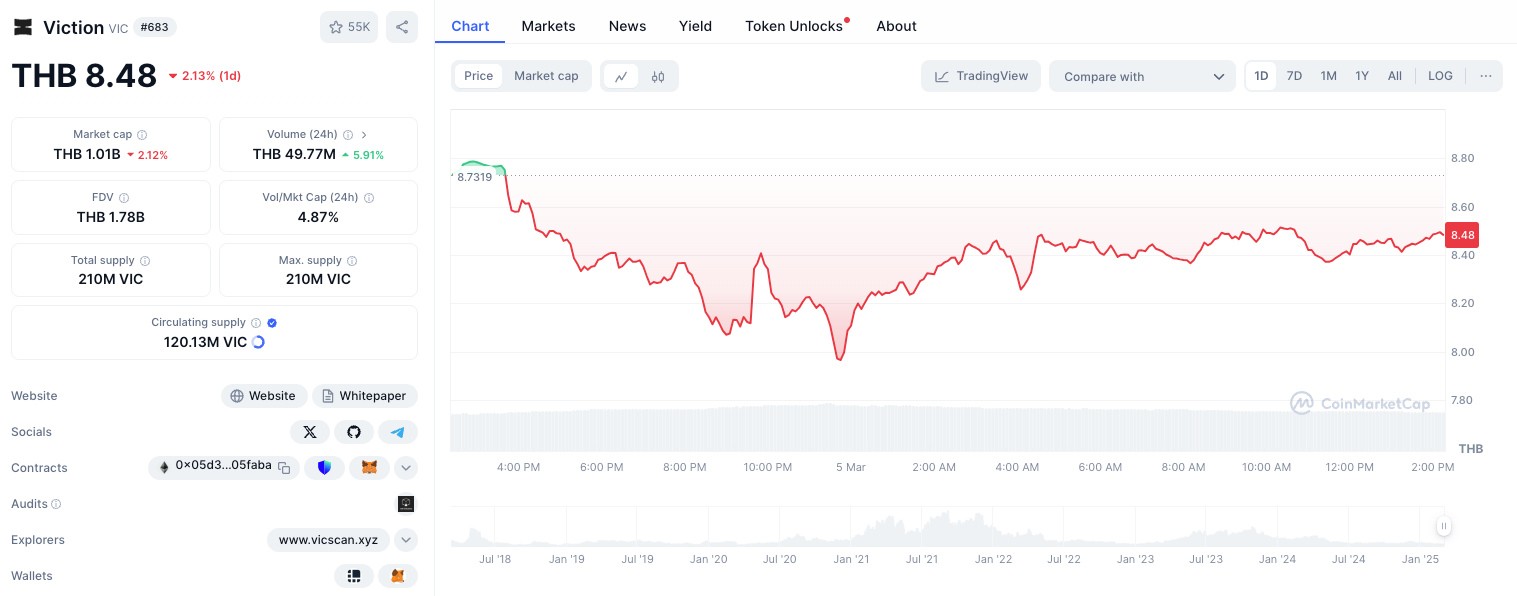The width and height of the screenshot is (1517, 596).
Task: Switch to candlestick chart view
Action: (658, 76)
